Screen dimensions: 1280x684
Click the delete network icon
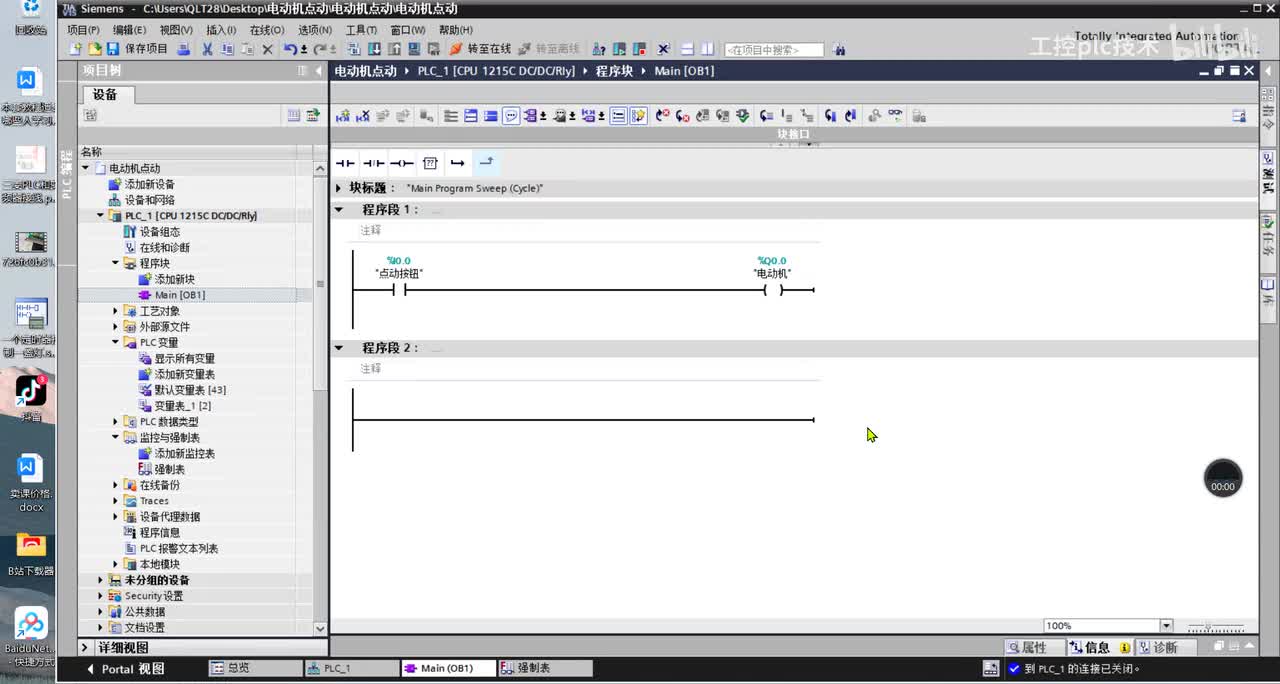tap(363, 116)
